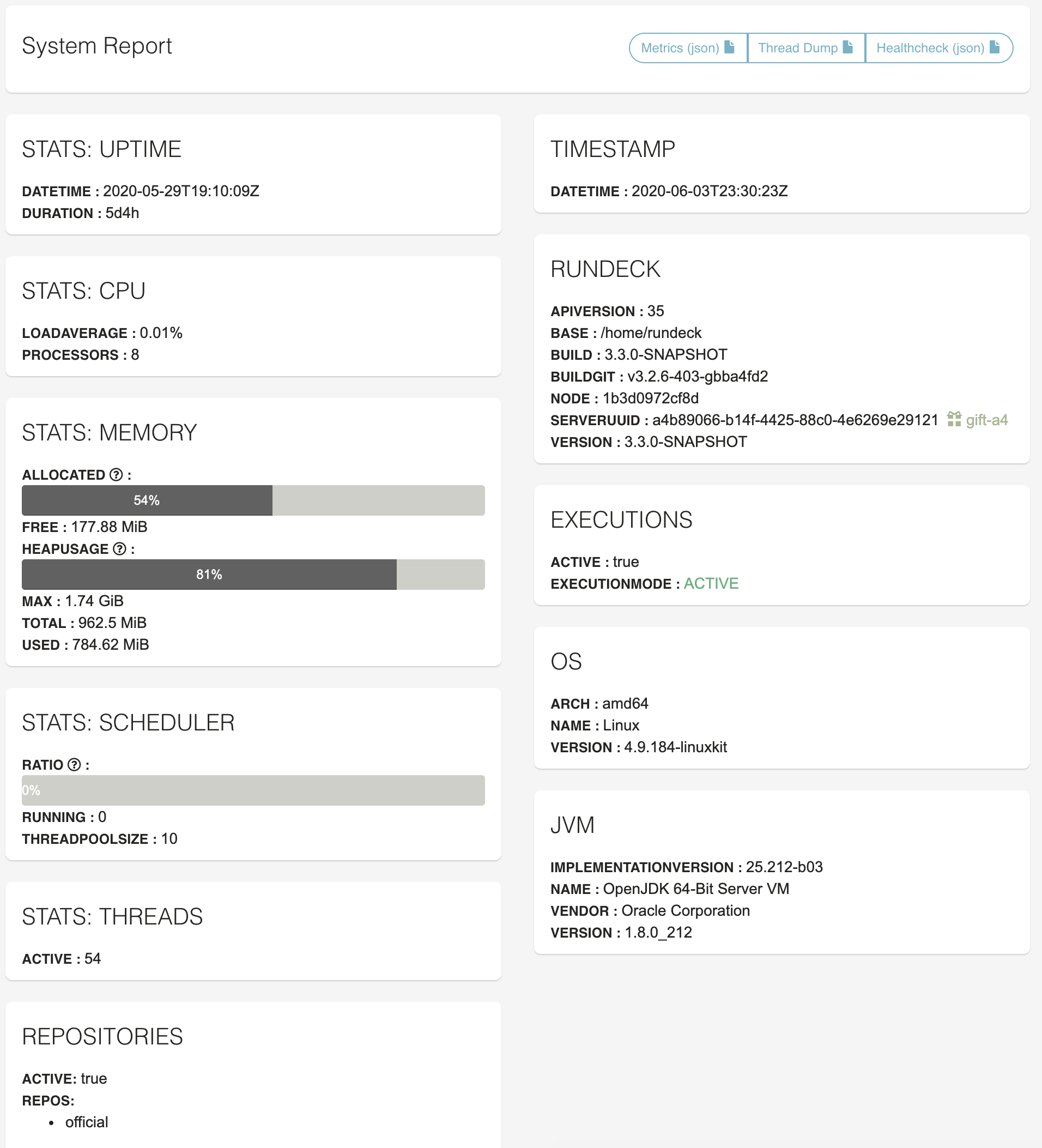
Task: Click the allocated memory 54% progress bar
Action: click(x=253, y=500)
